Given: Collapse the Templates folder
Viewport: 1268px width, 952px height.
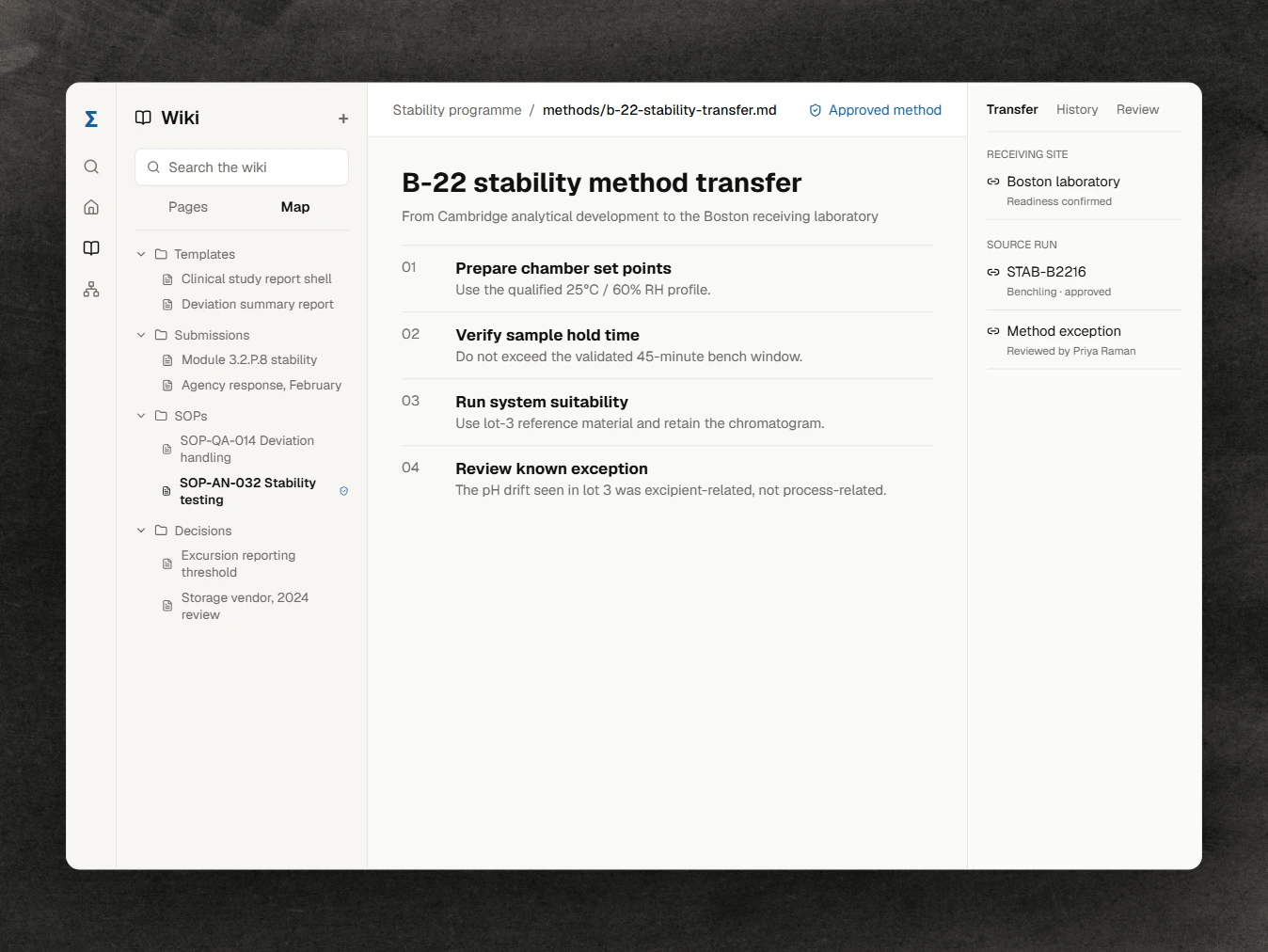Looking at the screenshot, I should (141, 254).
